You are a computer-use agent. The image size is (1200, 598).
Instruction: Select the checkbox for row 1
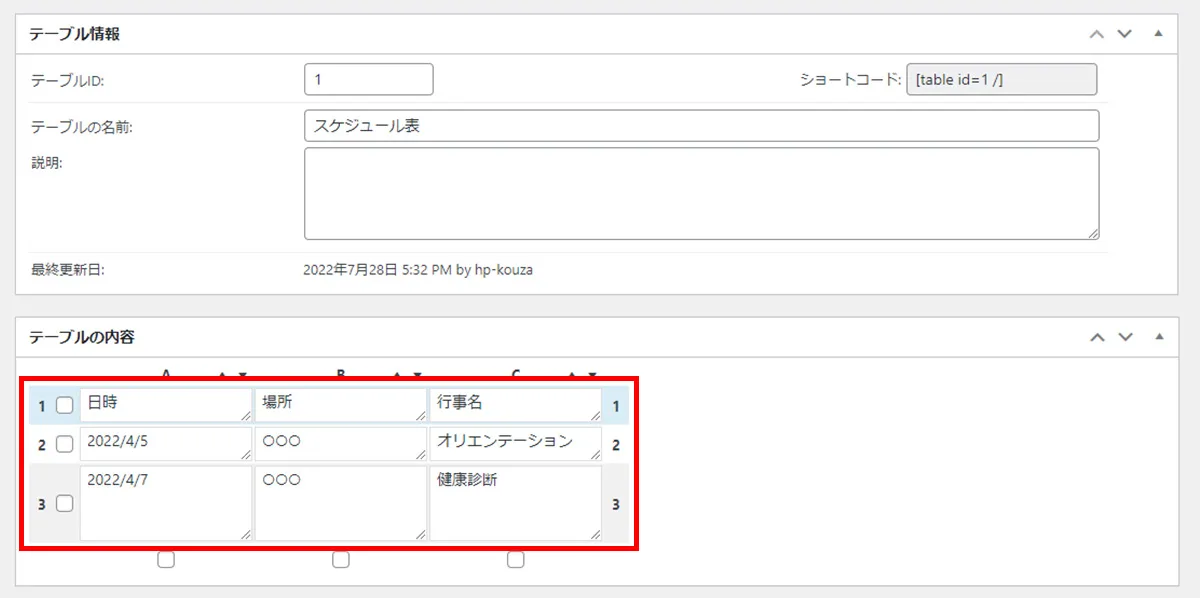pyautogui.click(x=65, y=405)
